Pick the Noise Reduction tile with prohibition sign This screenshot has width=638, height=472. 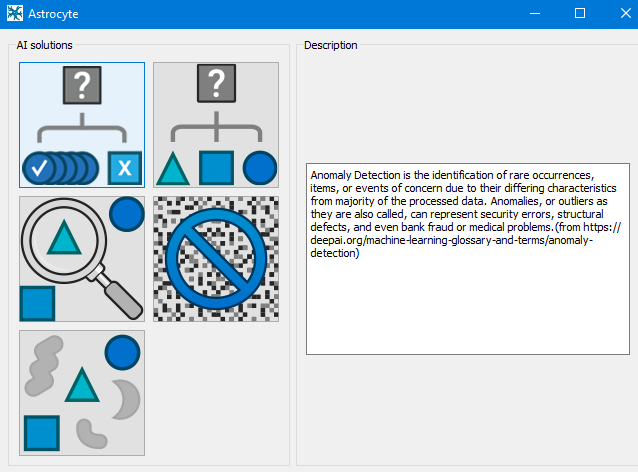click(215, 258)
